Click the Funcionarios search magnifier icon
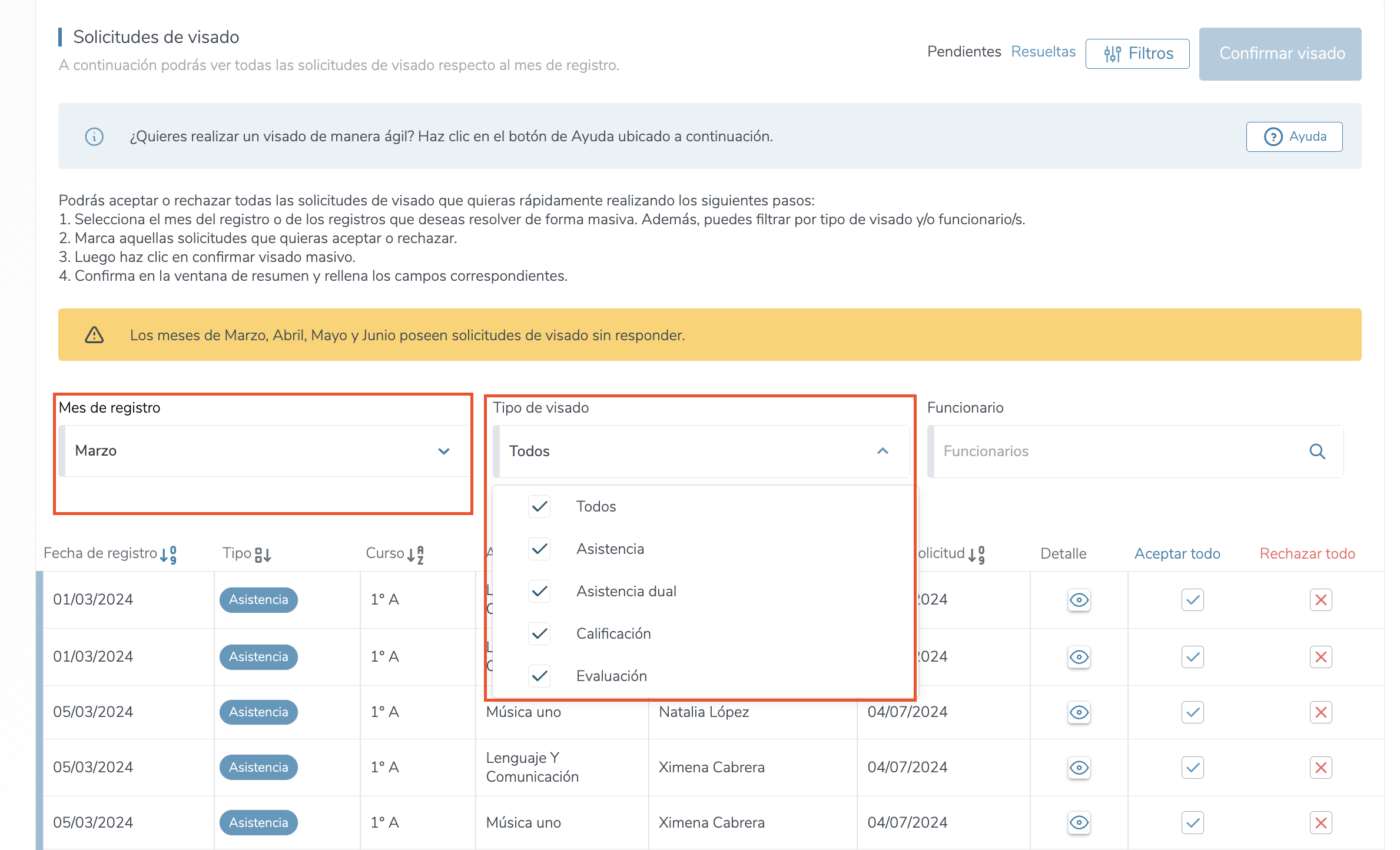The image size is (1400, 850). 1317,451
